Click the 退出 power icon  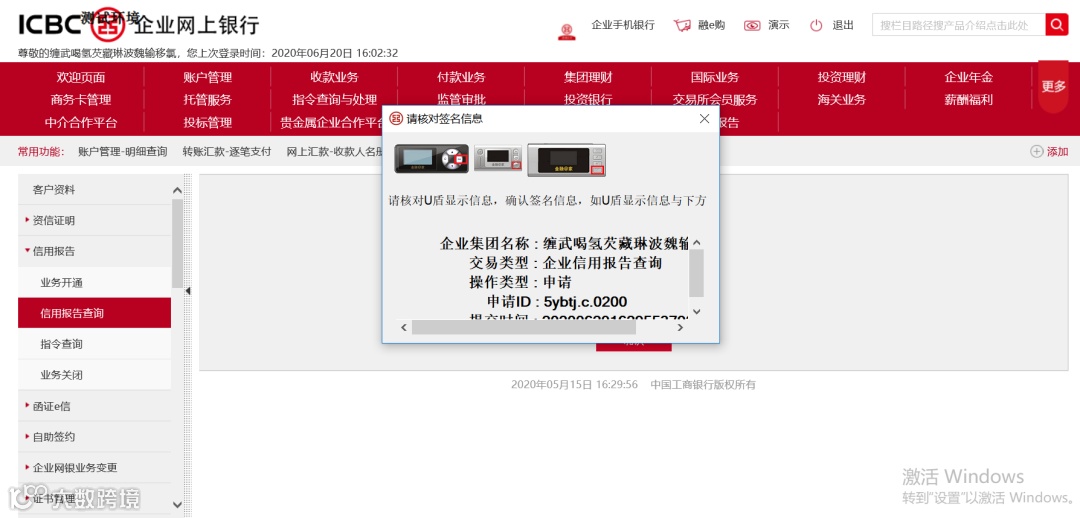[x=816, y=25]
